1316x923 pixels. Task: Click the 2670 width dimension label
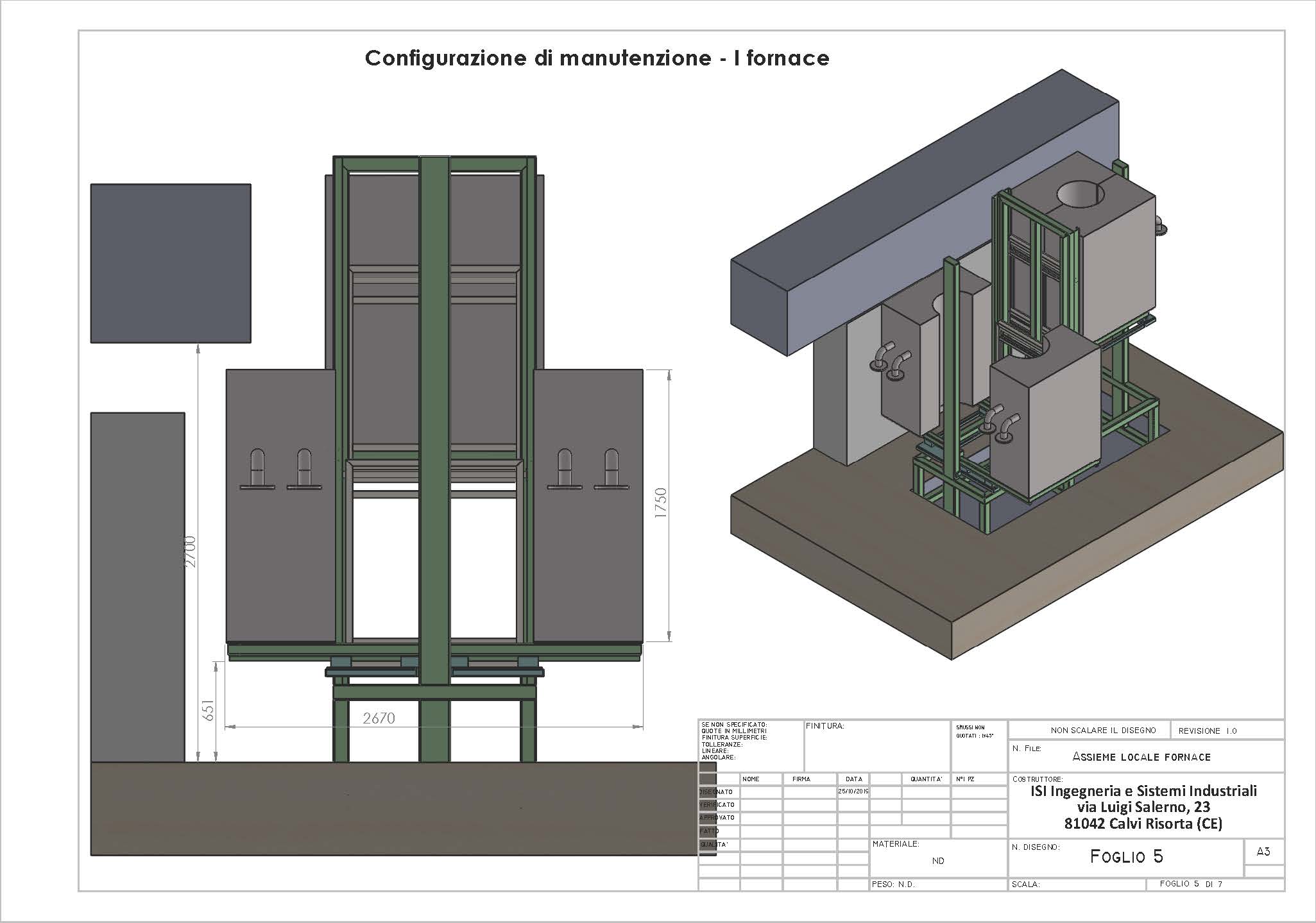tap(379, 718)
